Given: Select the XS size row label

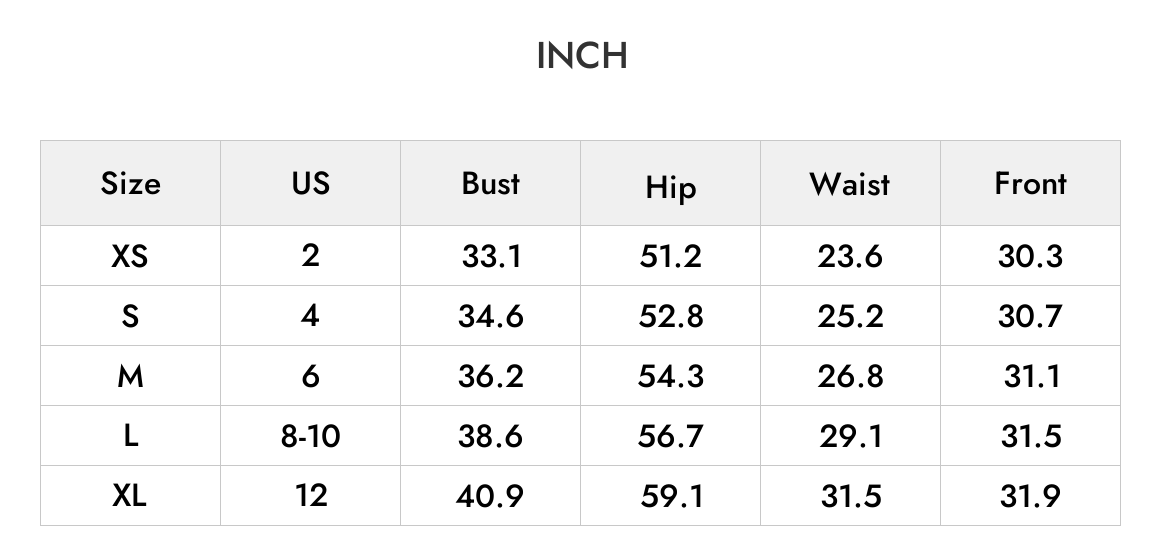Looking at the screenshot, I should [x=130, y=256].
